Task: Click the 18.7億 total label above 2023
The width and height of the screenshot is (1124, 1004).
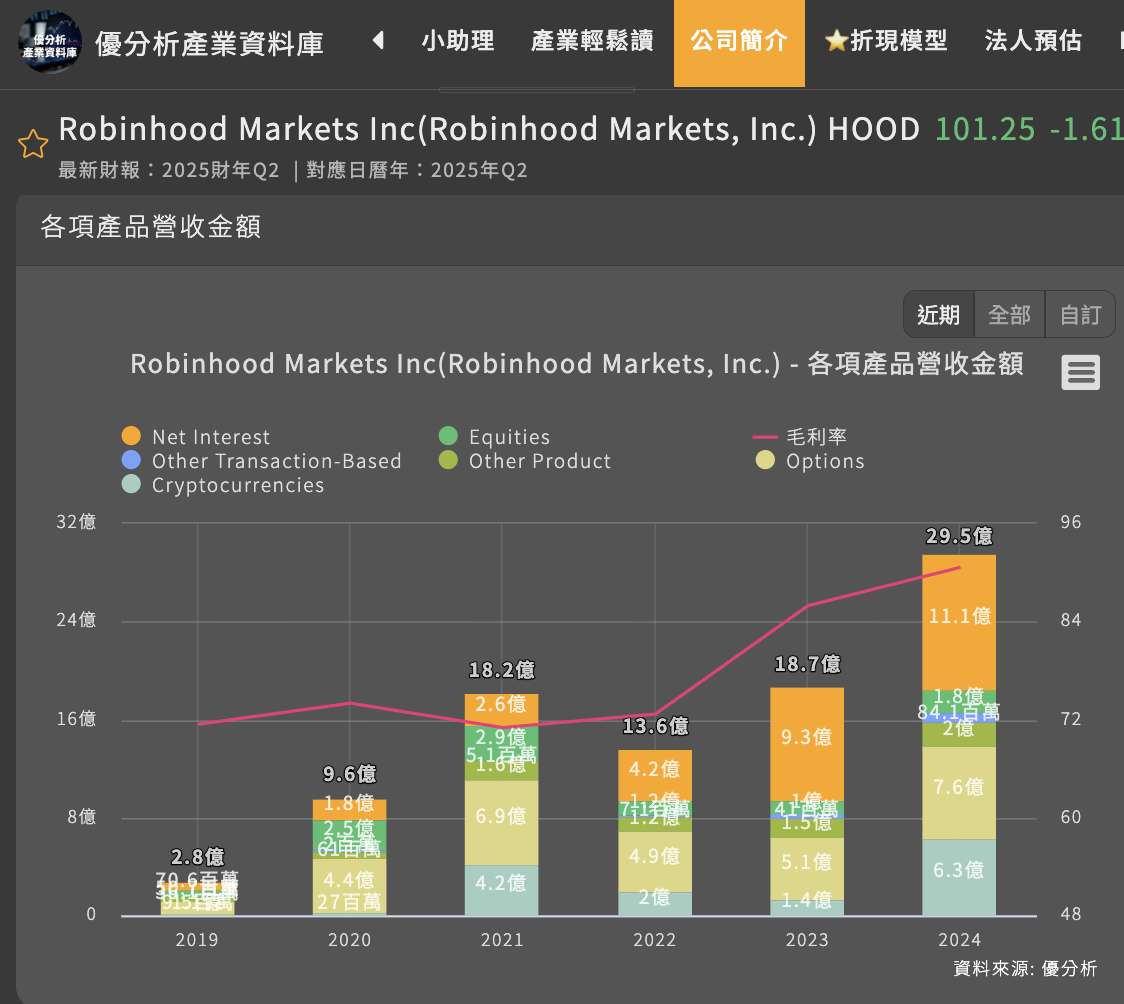Action: 807,664
